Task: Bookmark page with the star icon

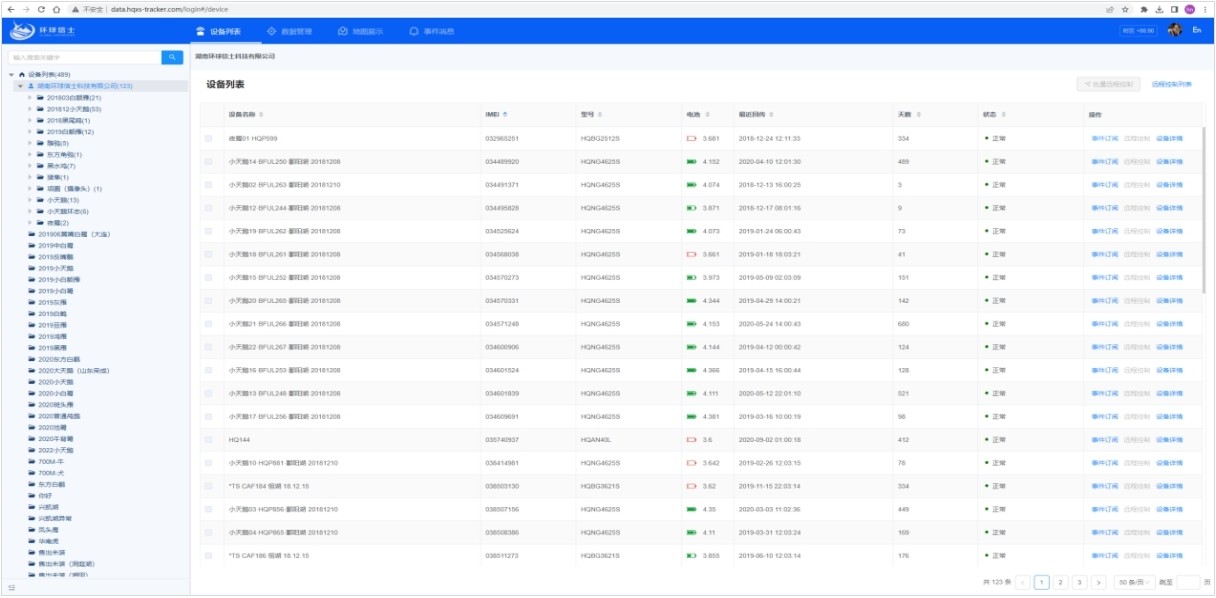Action: click(x=1125, y=9)
